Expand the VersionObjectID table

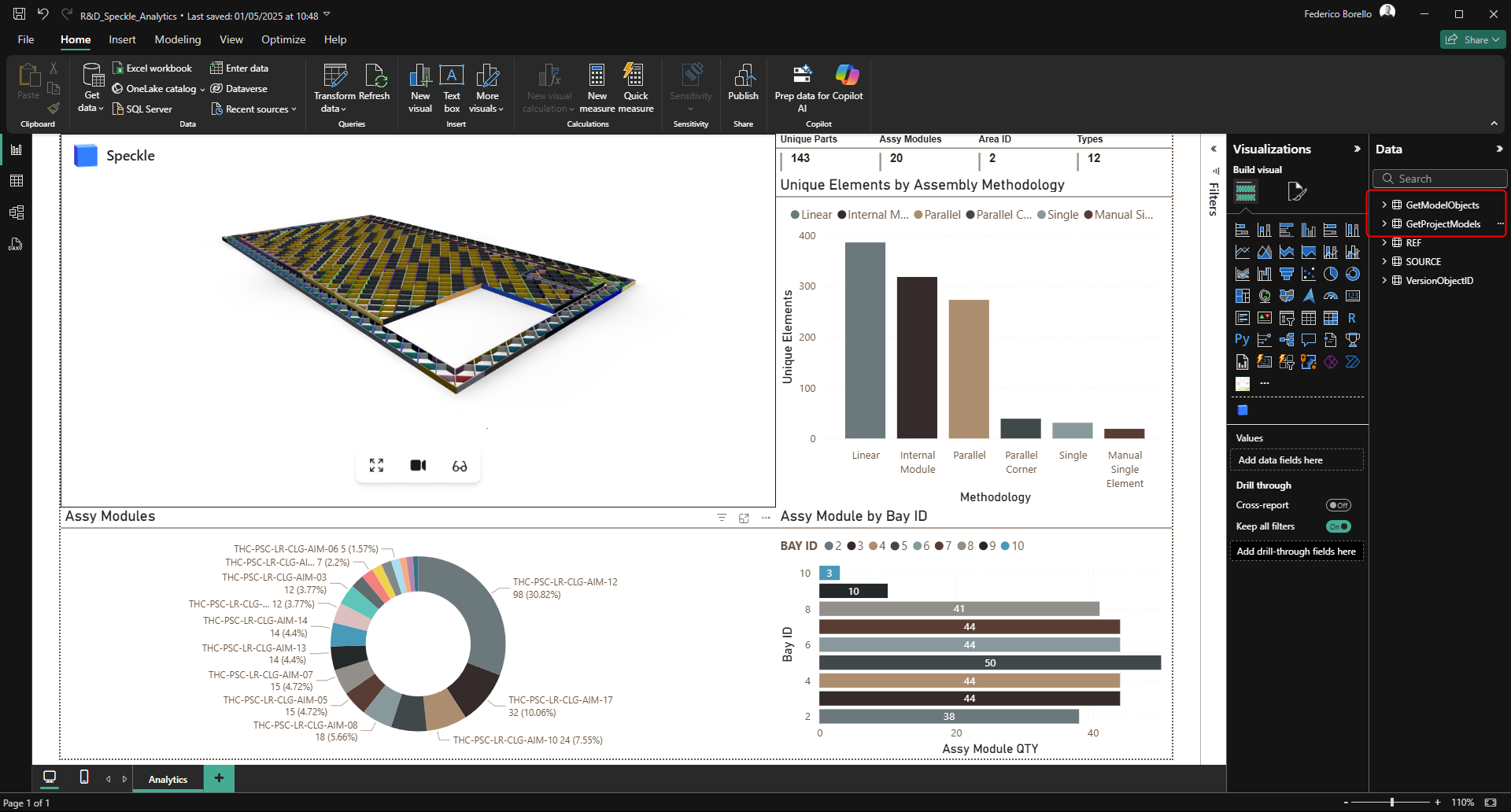tap(1384, 280)
